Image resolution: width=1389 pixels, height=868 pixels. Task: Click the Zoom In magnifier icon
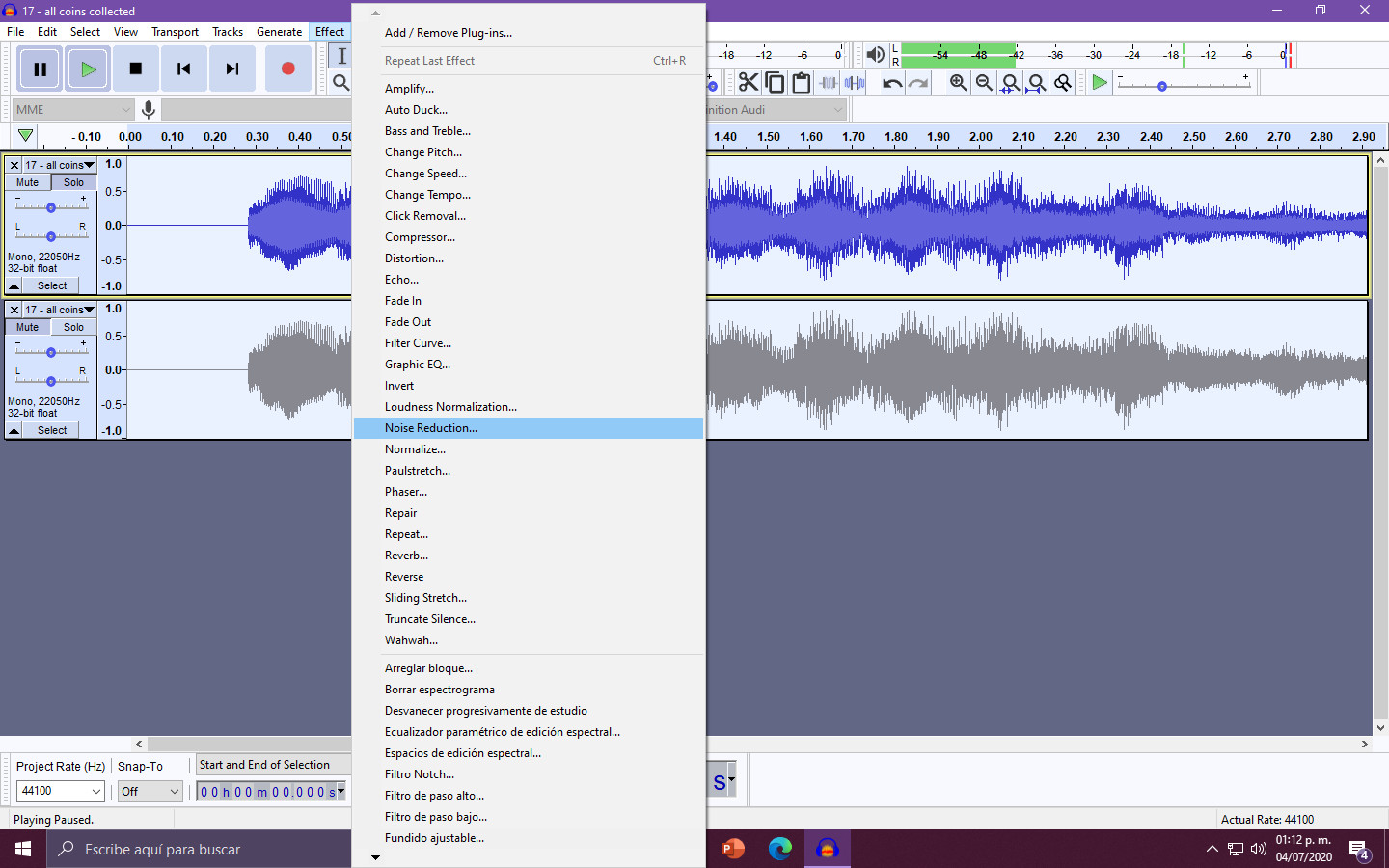[956, 83]
